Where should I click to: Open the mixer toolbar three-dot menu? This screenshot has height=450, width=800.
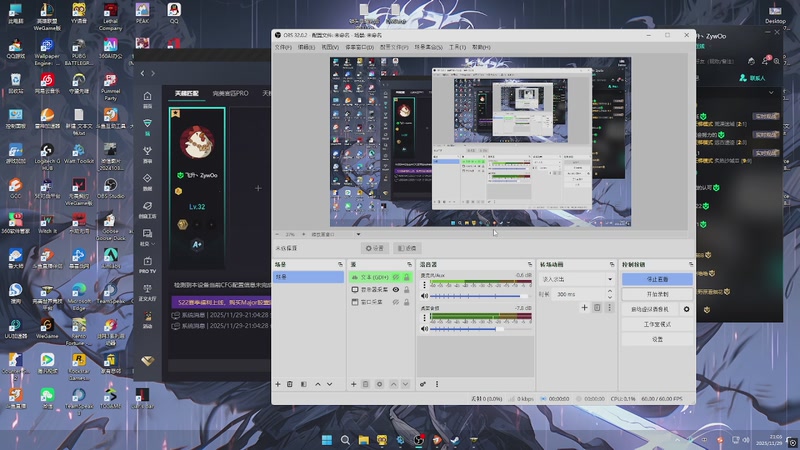point(437,384)
